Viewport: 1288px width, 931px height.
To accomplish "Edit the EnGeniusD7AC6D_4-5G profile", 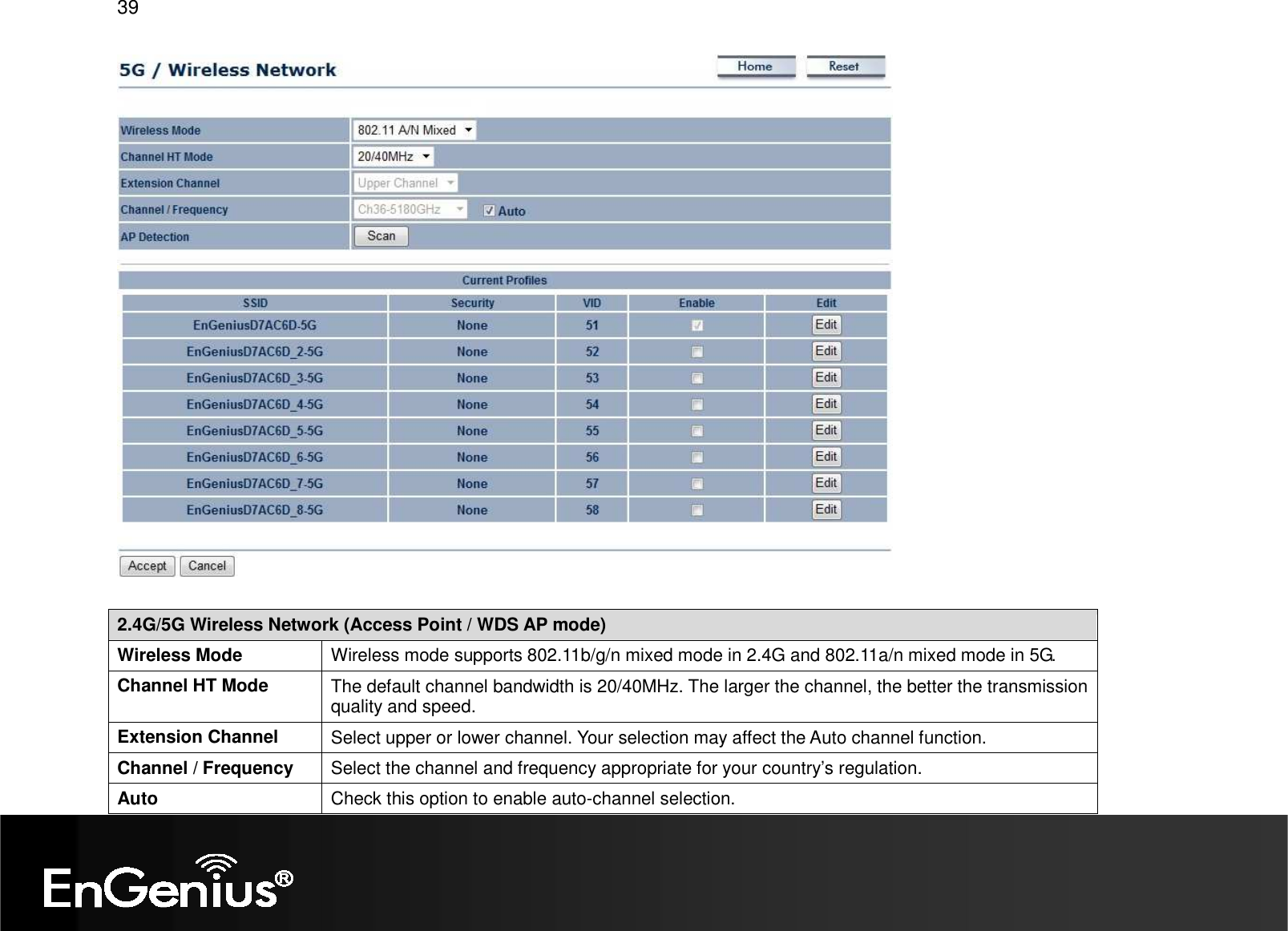I will pyautogui.click(x=826, y=404).
